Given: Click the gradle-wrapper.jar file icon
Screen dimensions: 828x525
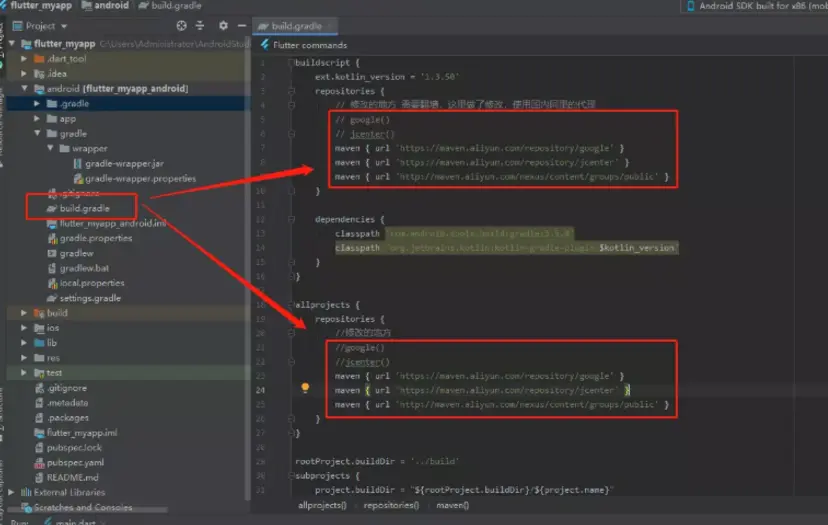Looking at the screenshot, I should tap(78, 164).
